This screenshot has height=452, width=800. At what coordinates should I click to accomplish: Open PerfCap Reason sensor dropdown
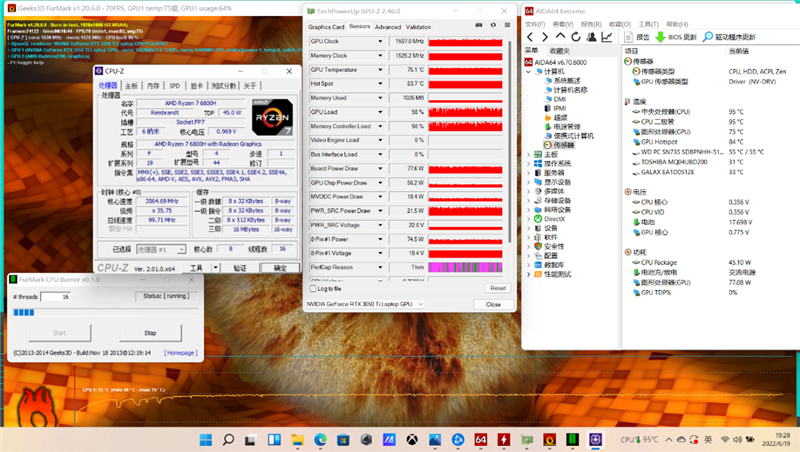coord(380,267)
